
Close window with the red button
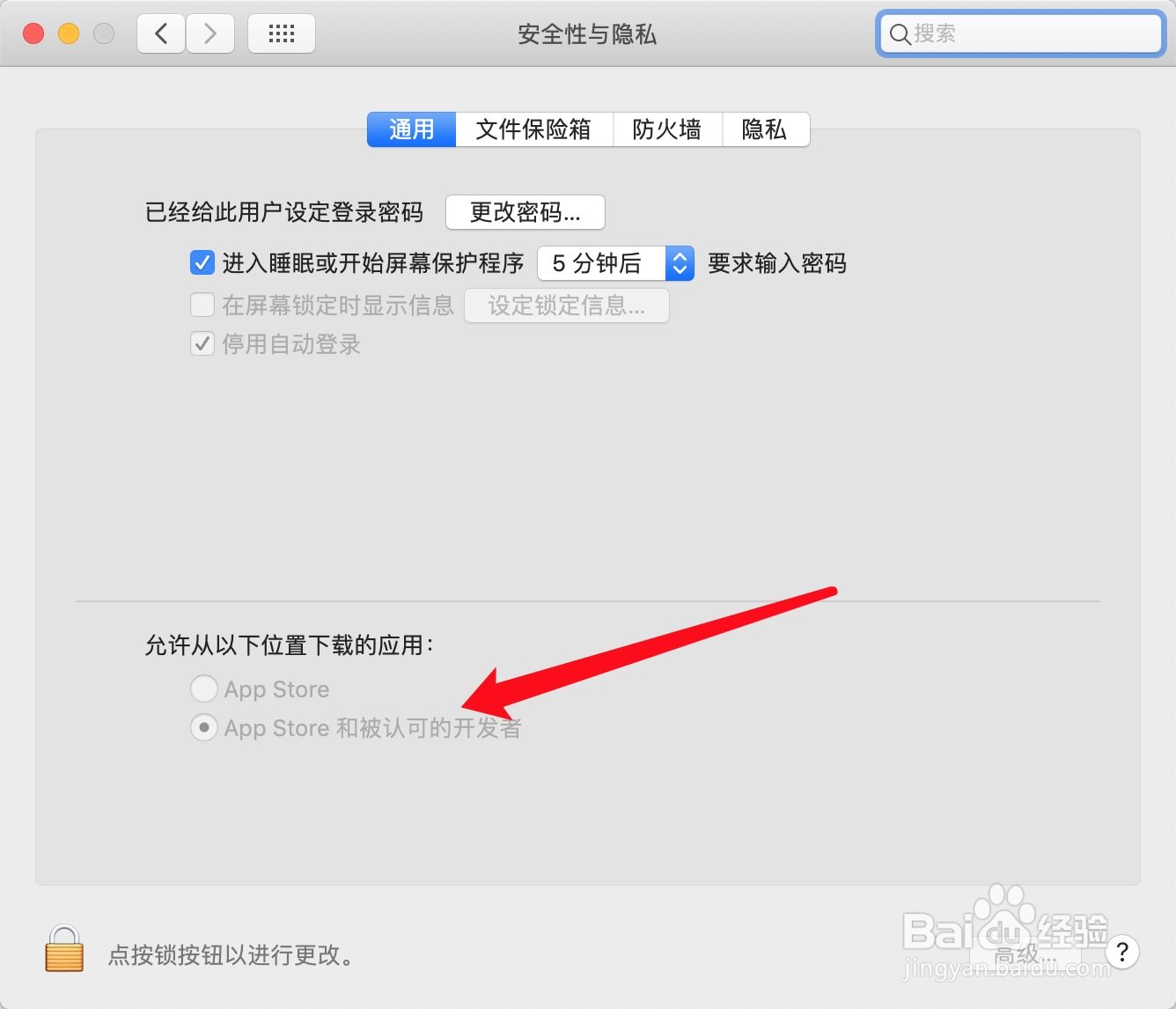pos(33,33)
